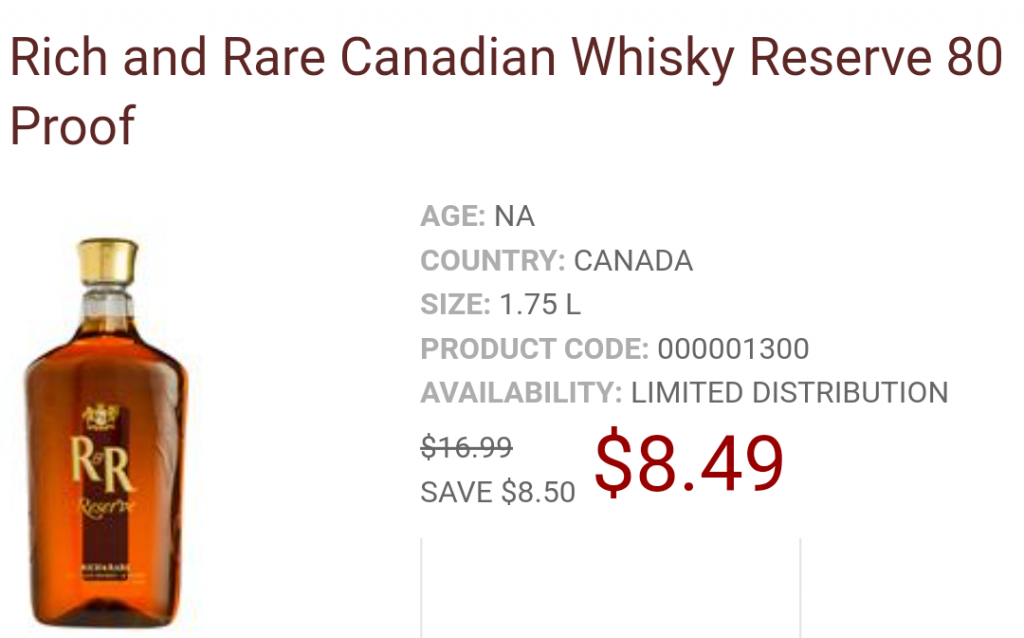Click the COUNTRY label

click(x=492, y=261)
